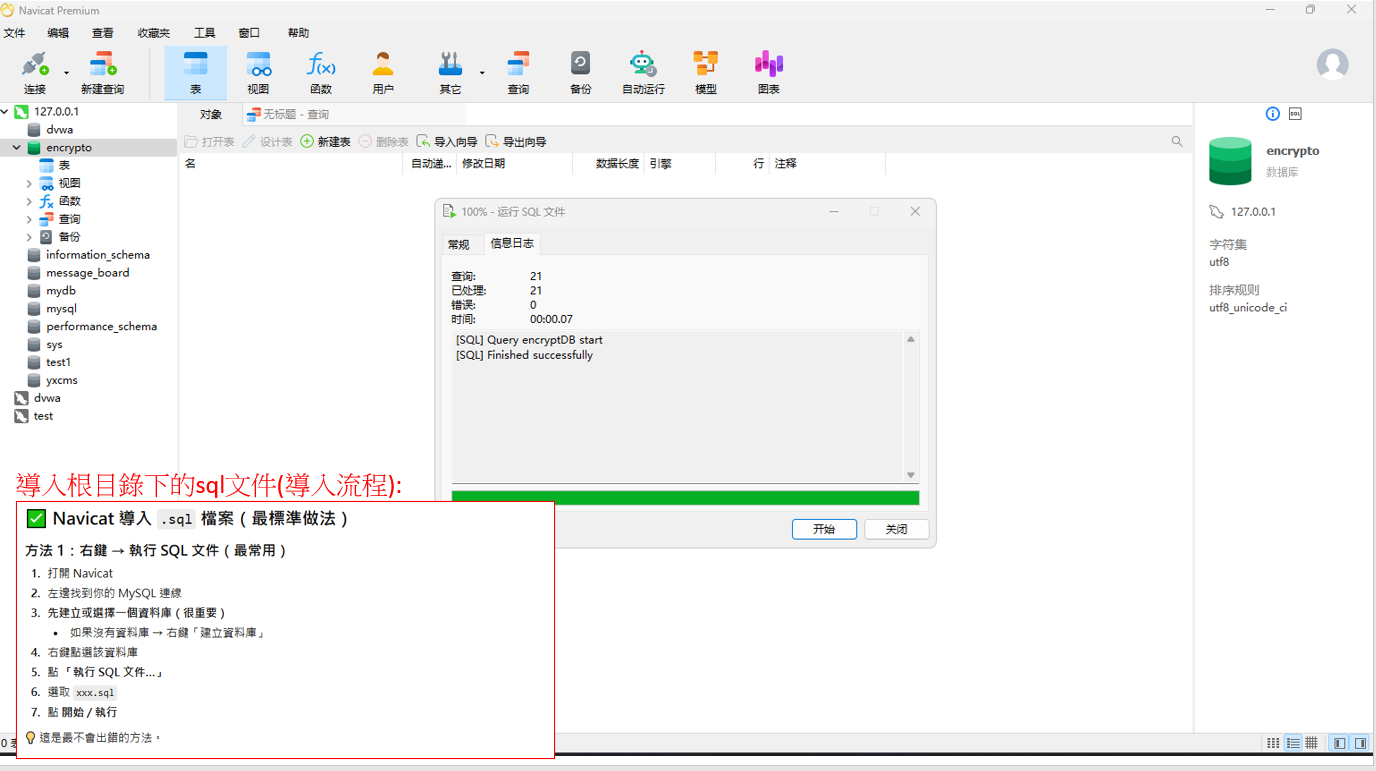The image size is (1376, 771).
Task: Open the View (查看) menu
Action: 103,33
